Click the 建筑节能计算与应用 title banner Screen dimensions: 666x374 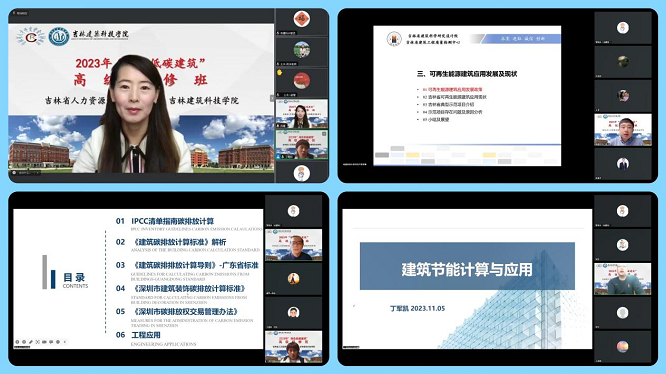(x=467, y=266)
